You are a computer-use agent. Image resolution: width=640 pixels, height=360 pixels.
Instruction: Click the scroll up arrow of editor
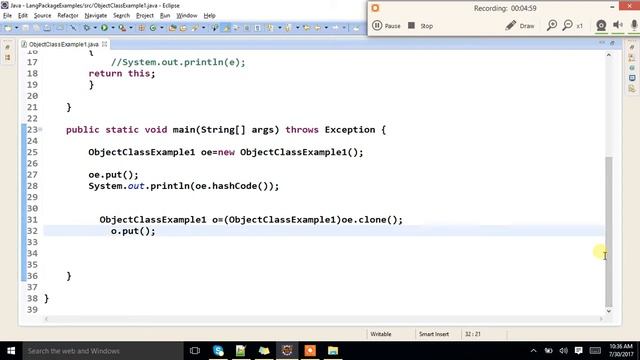coord(609,55)
